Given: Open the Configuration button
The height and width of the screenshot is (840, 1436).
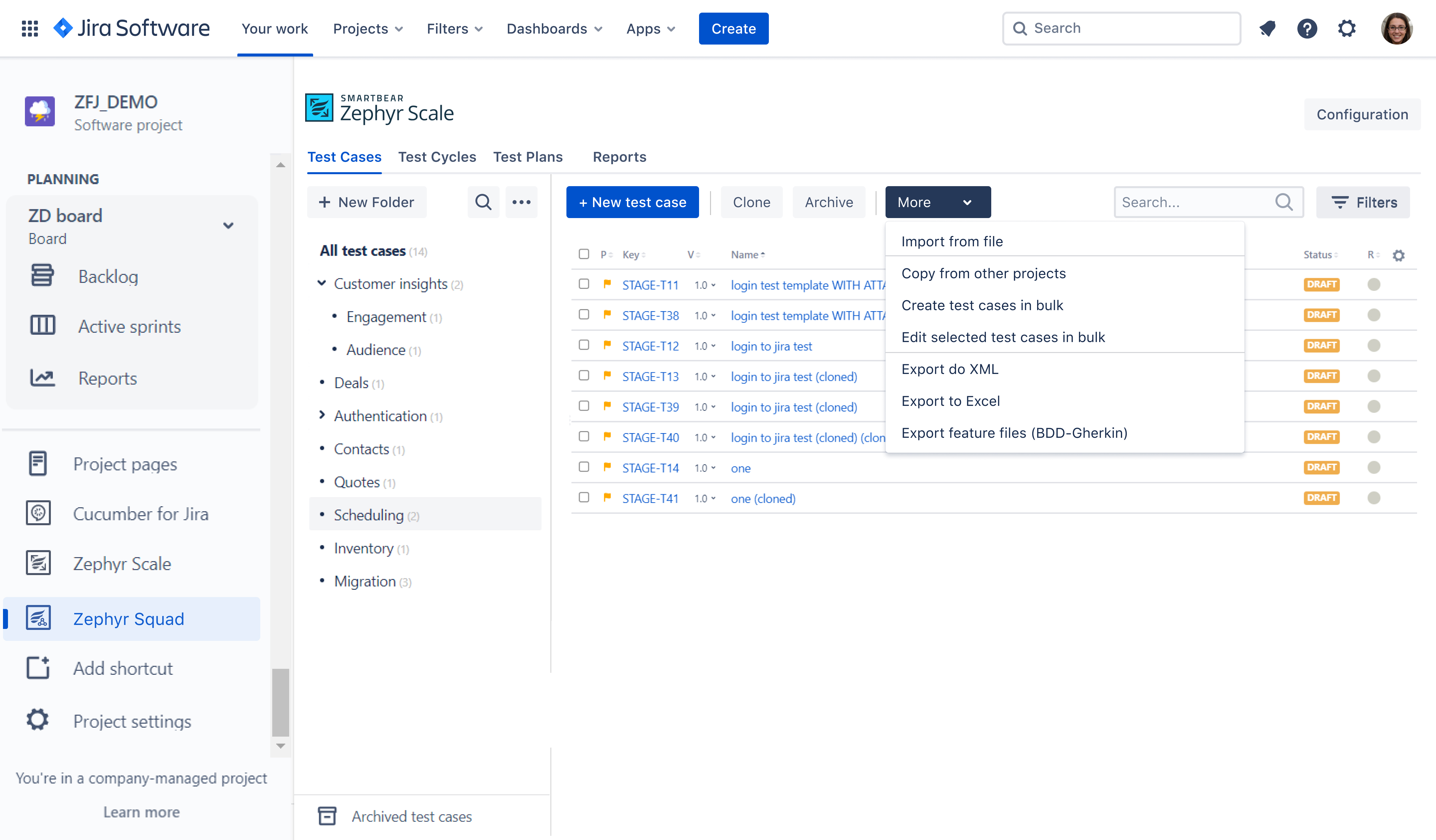Looking at the screenshot, I should (1362, 115).
